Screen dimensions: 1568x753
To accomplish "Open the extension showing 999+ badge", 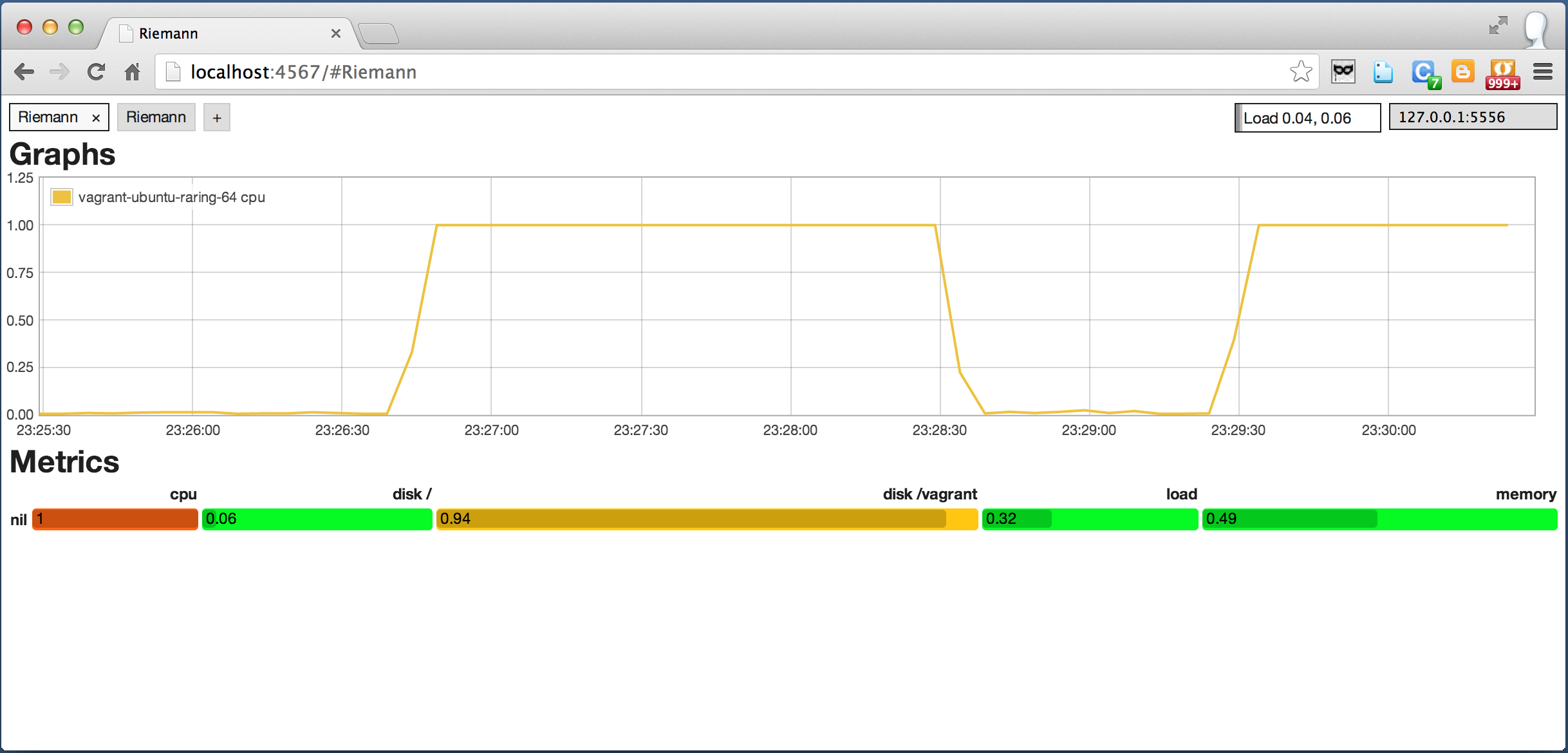I will tap(1503, 74).
